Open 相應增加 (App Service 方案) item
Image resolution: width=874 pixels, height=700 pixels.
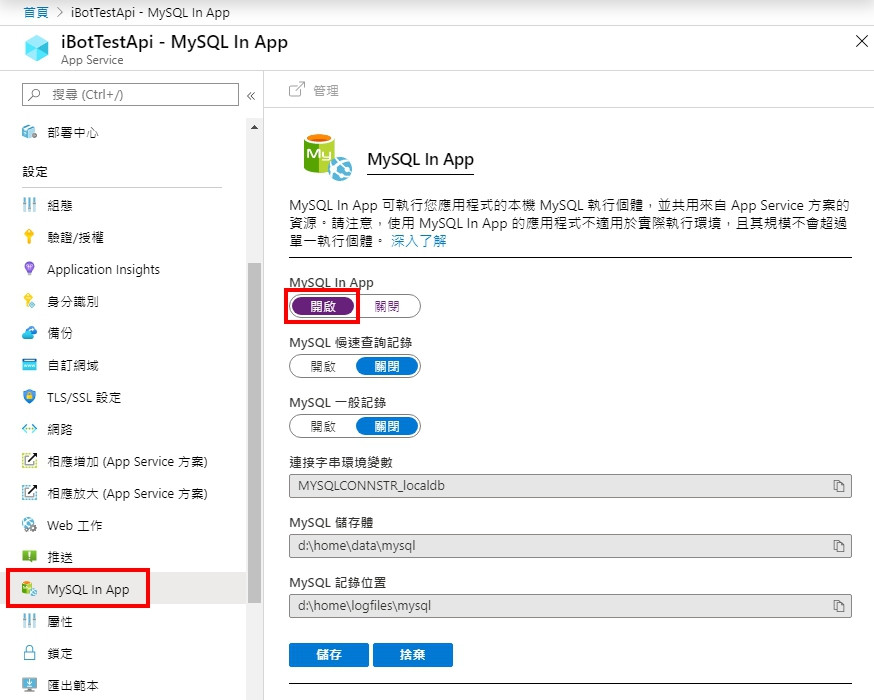126,461
